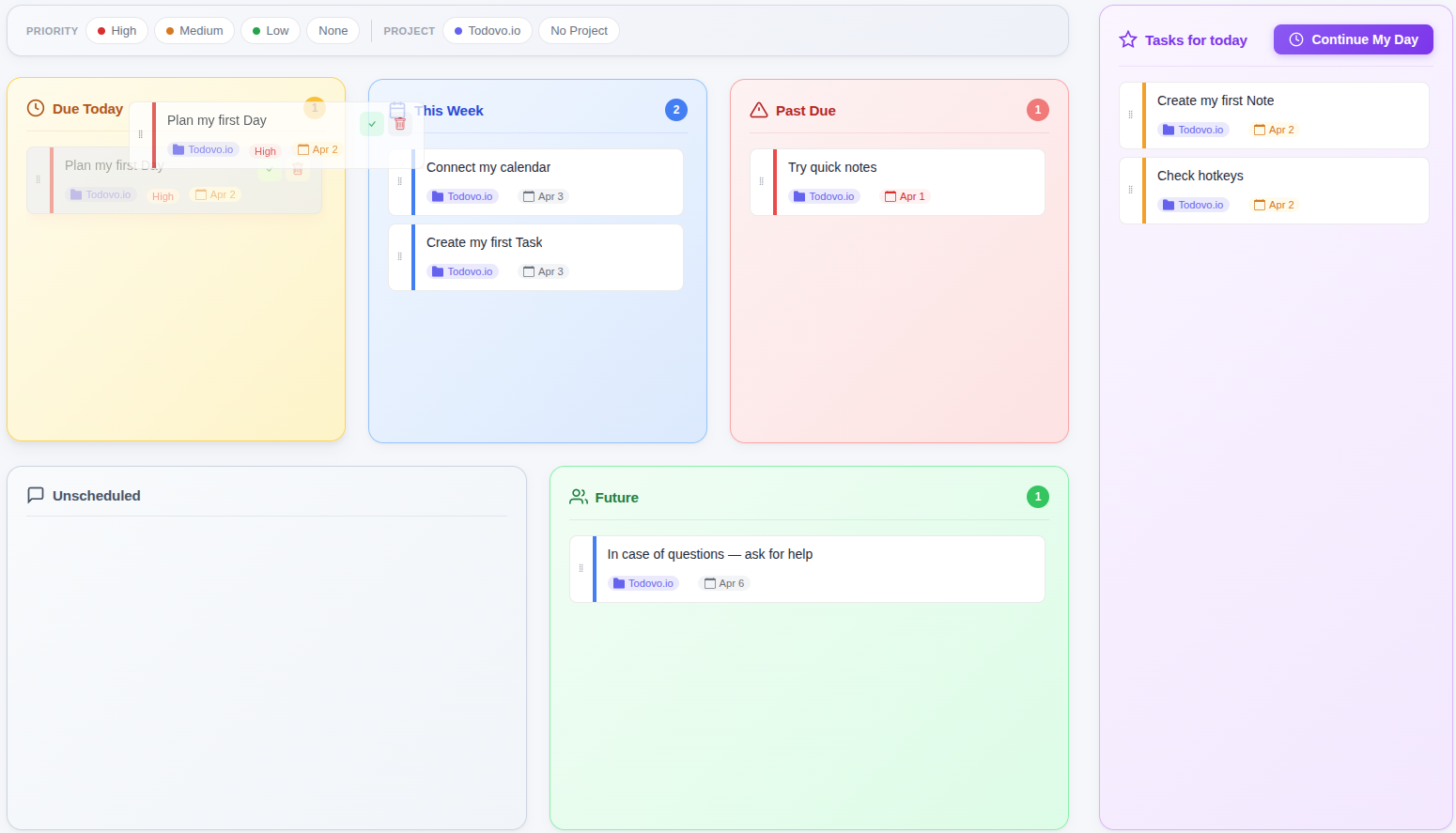Click Todovo.io tag on Try quick notes
1456x833 pixels.
pyautogui.click(x=824, y=196)
